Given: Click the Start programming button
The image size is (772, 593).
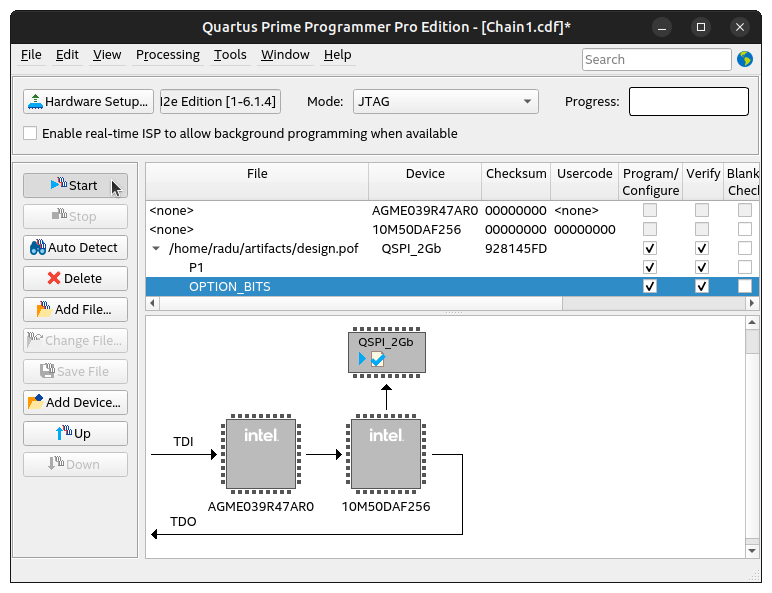Looking at the screenshot, I should pos(75,185).
